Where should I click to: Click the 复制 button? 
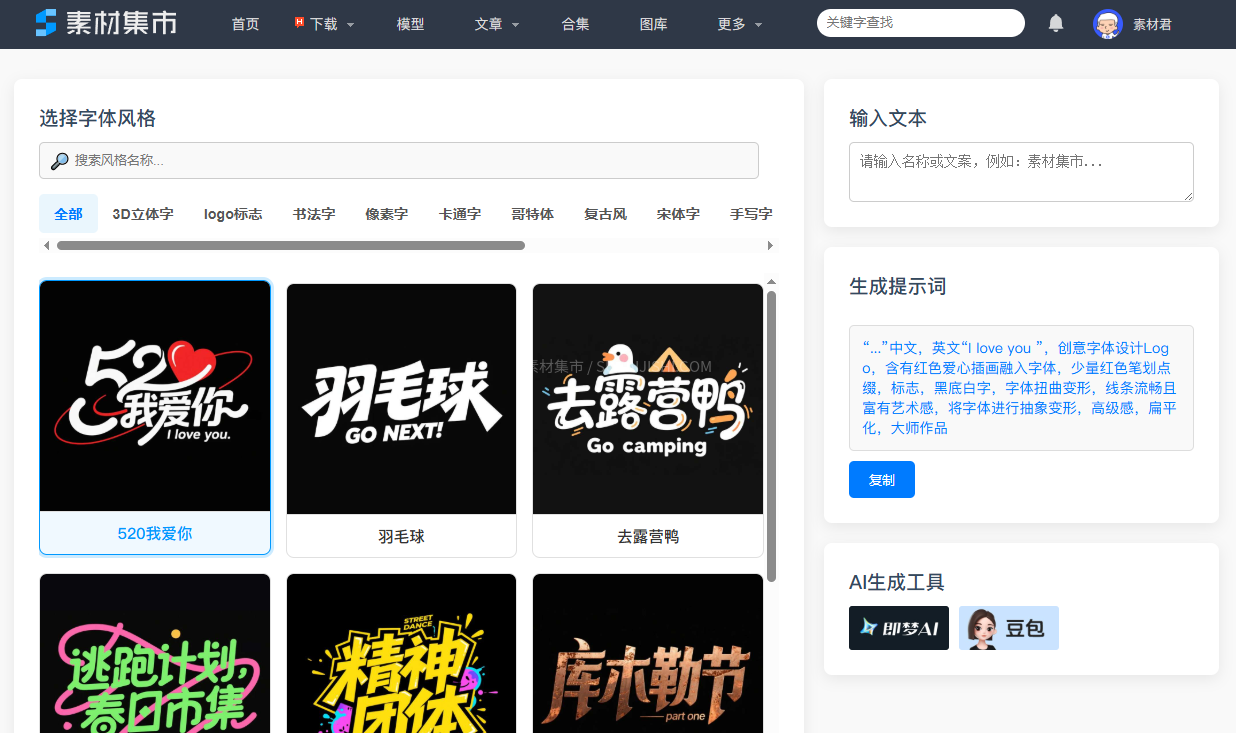tap(882, 480)
